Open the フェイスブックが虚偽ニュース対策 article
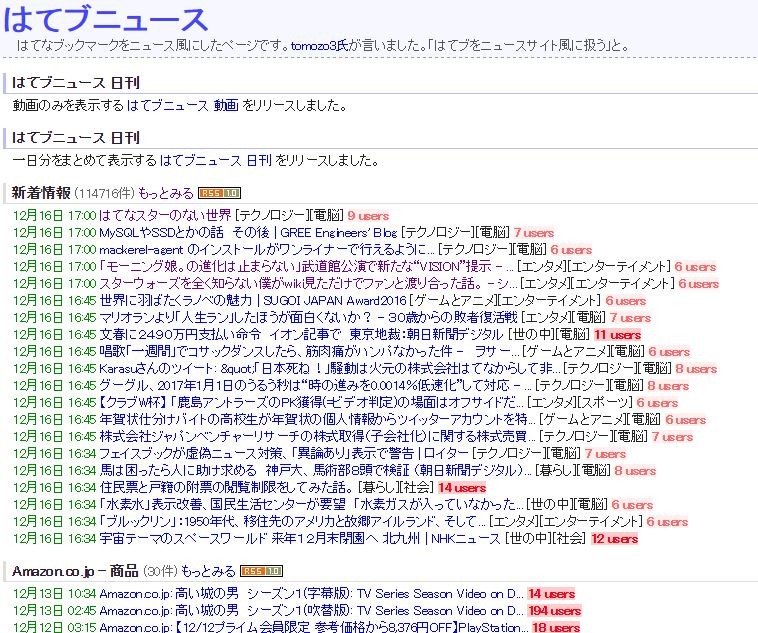The width and height of the screenshot is (758, 633). click(x=284, y=454)
